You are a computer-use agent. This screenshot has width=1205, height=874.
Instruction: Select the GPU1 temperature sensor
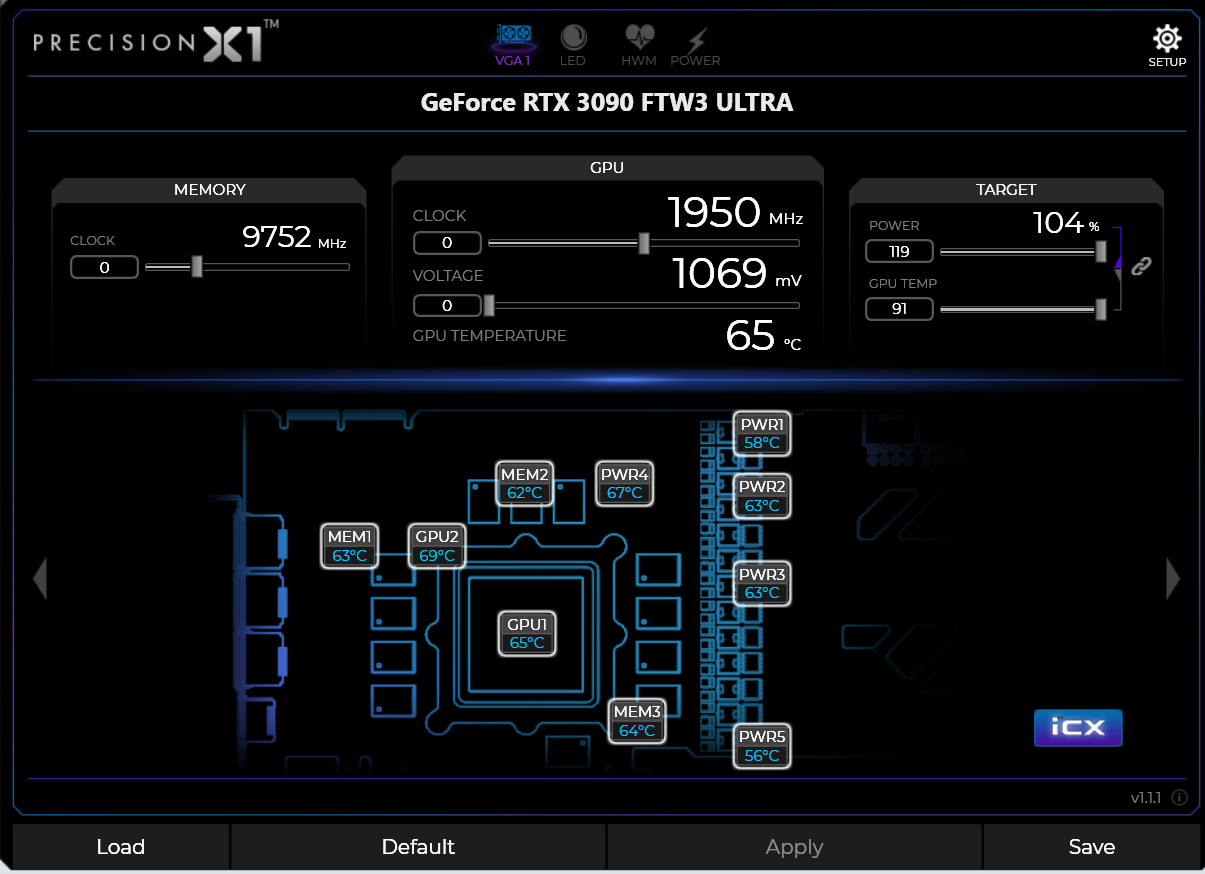pyautogui.click(x=527, y=633)
